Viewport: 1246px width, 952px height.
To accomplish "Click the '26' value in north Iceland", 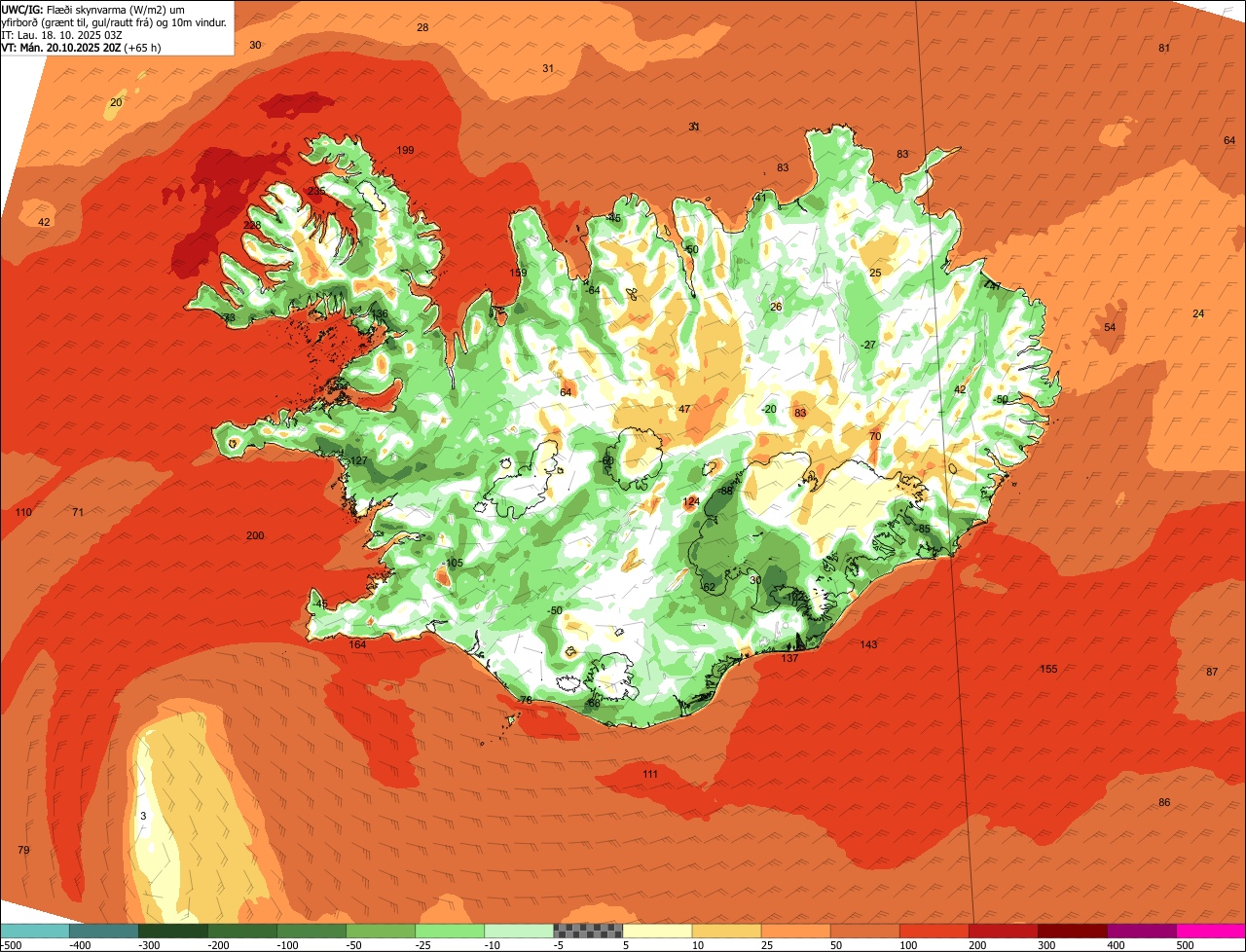I will click(x=776, y=307).
